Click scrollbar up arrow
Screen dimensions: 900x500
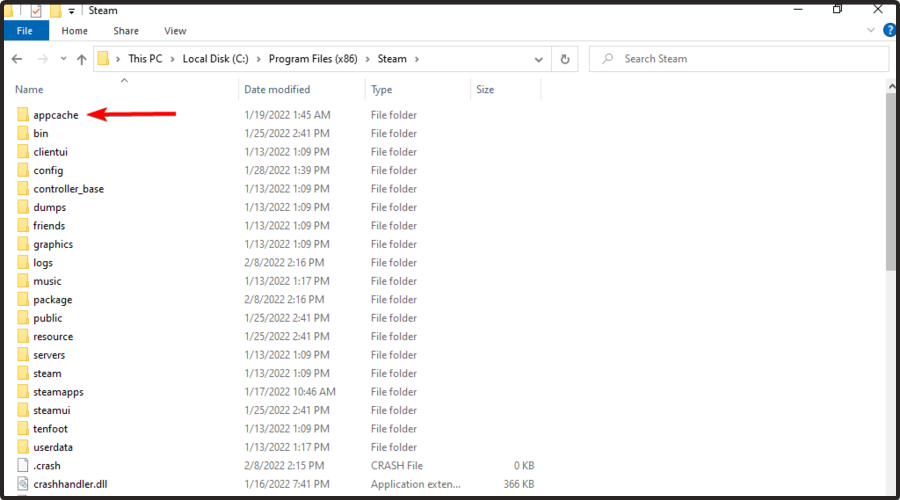891,87
